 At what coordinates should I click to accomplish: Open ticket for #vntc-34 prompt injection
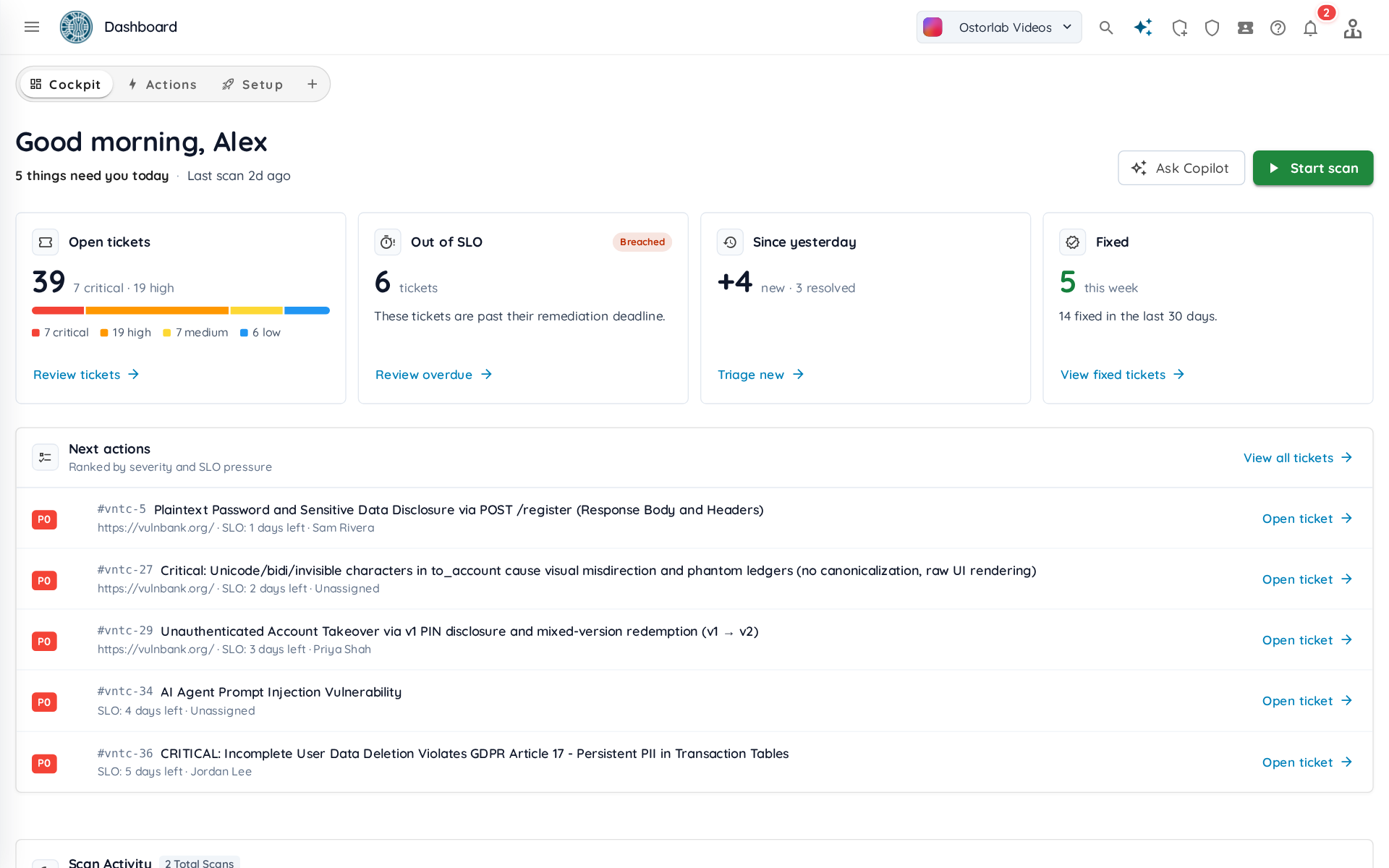[1307, 701]
